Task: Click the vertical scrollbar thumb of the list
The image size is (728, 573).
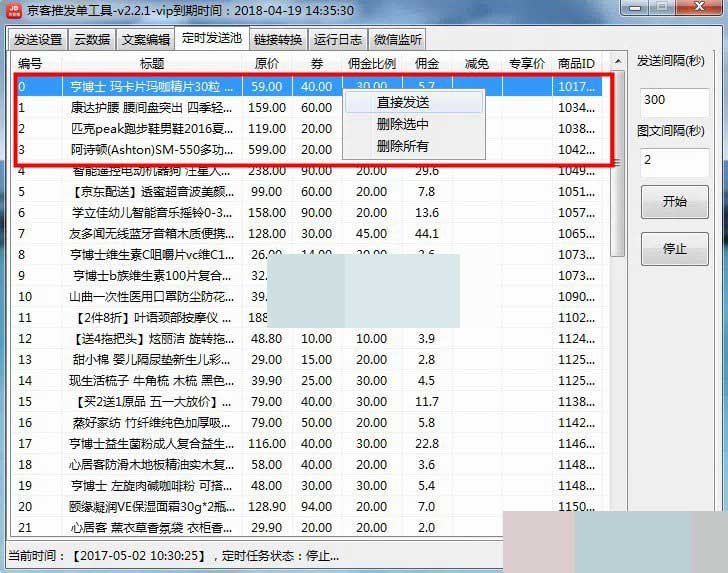Action: pyautogui.click(x=618, y=163)
